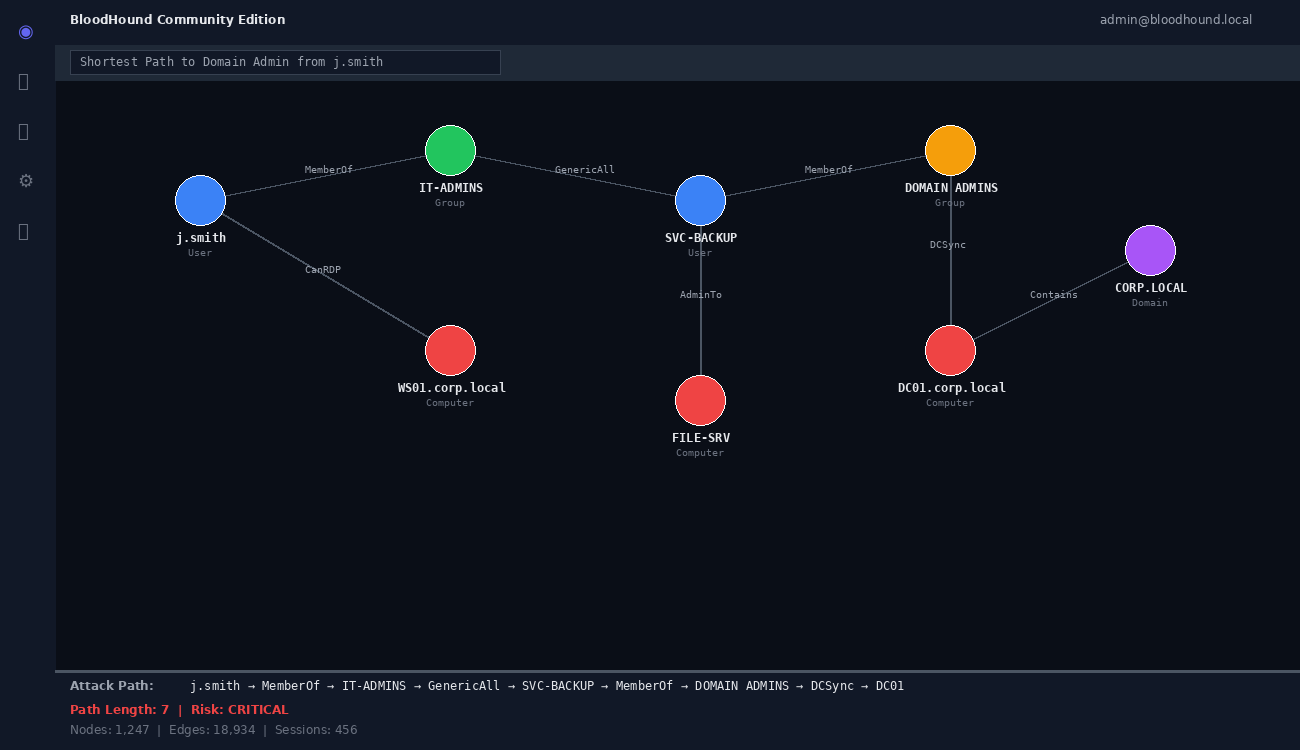Select the orange DOMAIN ADMINS group node
Image resolution: width=1300 pixels, height=750 pixels.
click(950, 150)
